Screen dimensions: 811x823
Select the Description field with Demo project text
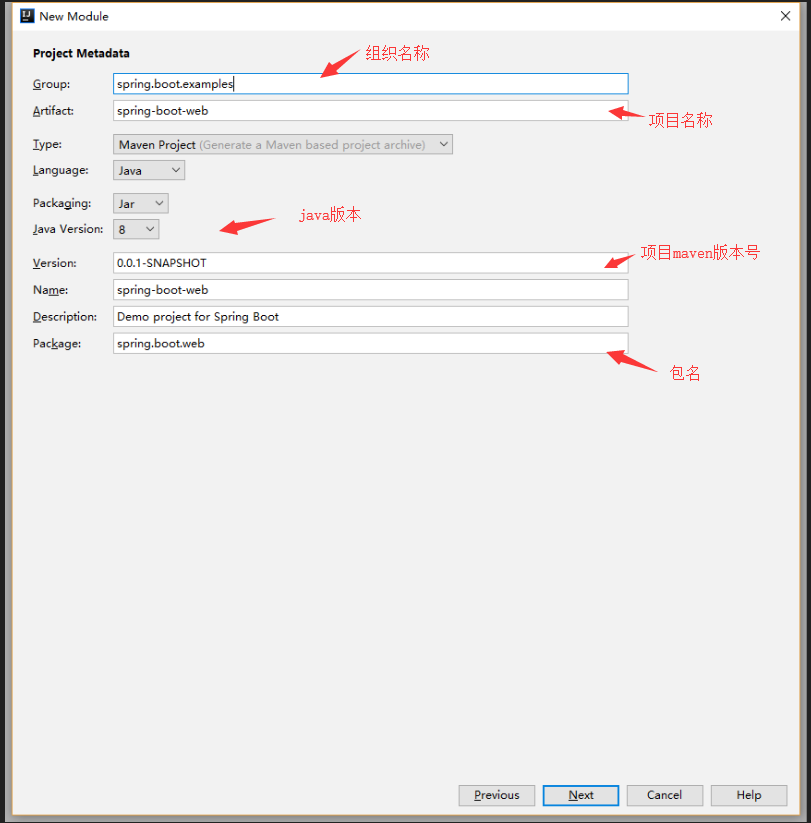[x=370, y=316]
